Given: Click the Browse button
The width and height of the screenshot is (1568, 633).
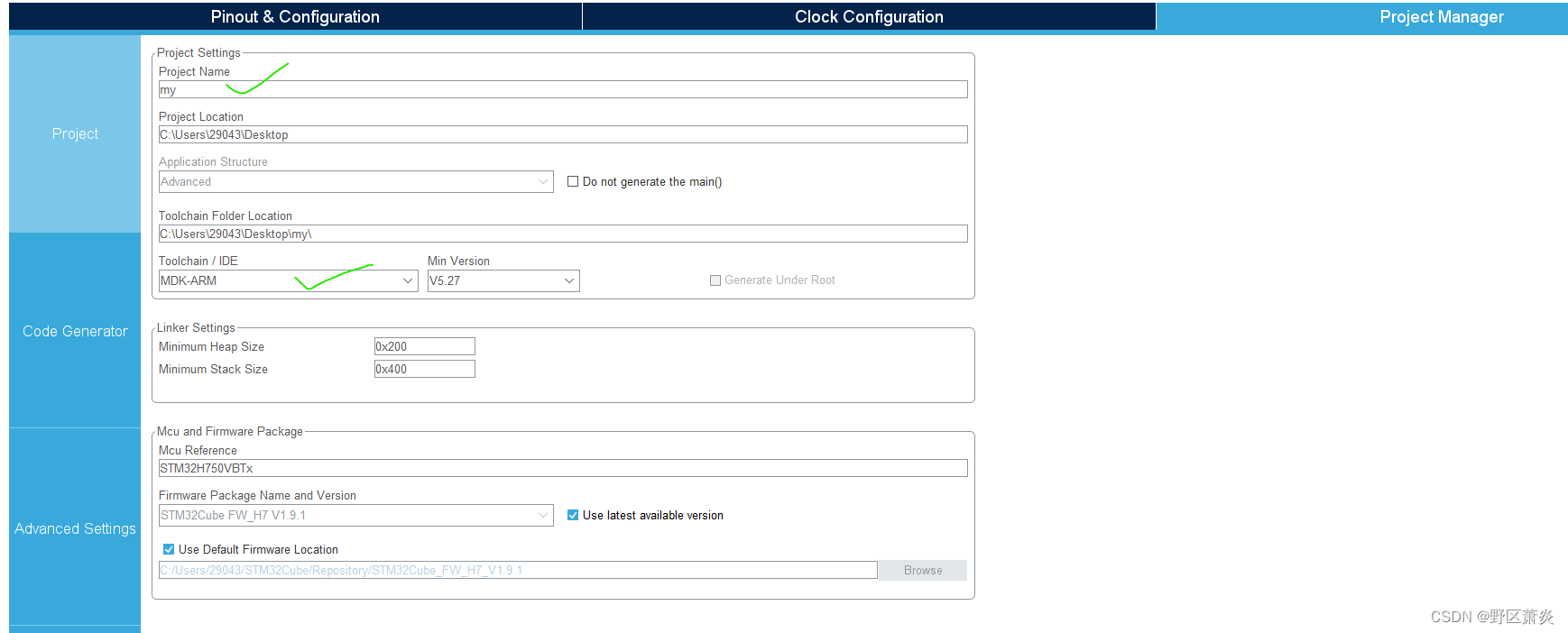Looking at the screenshot, I should pos(923,570).
